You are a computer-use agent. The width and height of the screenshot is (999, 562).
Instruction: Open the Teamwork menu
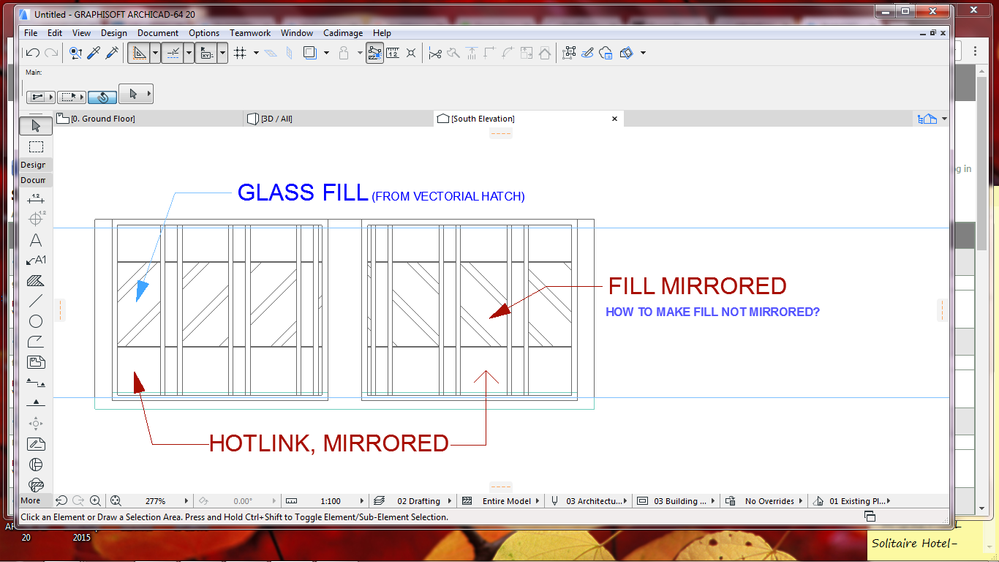(250, 33)
